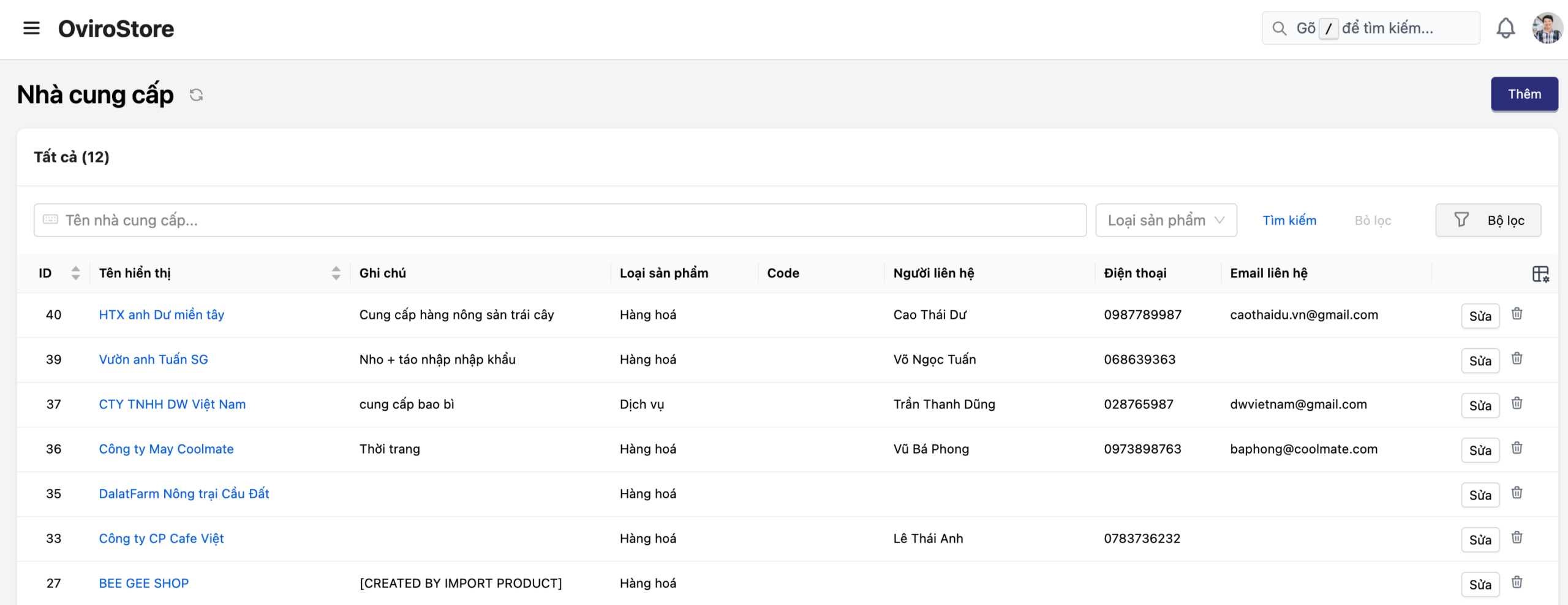Open the notifications bell
The image size is (1568, 605).
(x=1506, y=28)
